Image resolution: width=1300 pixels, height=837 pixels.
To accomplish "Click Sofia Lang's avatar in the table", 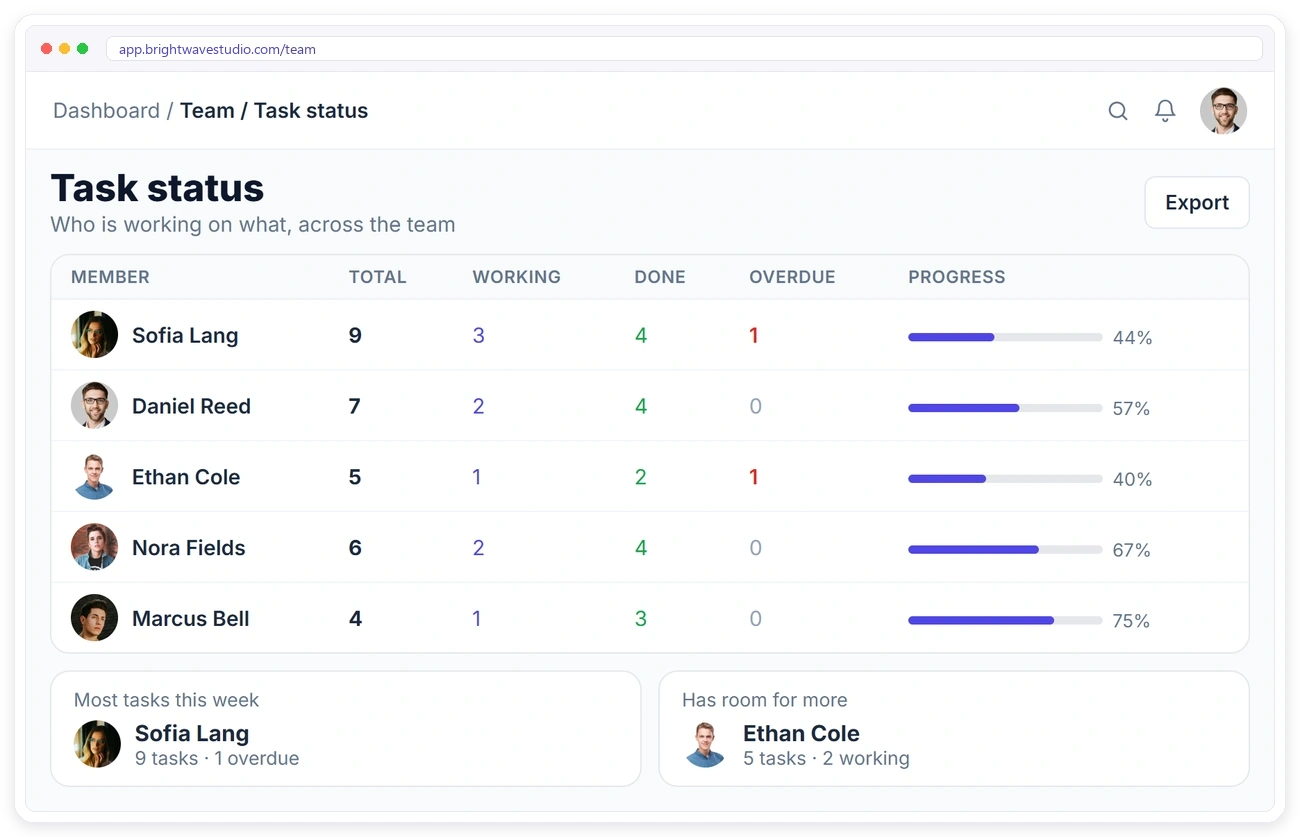I will pos(95,335).
